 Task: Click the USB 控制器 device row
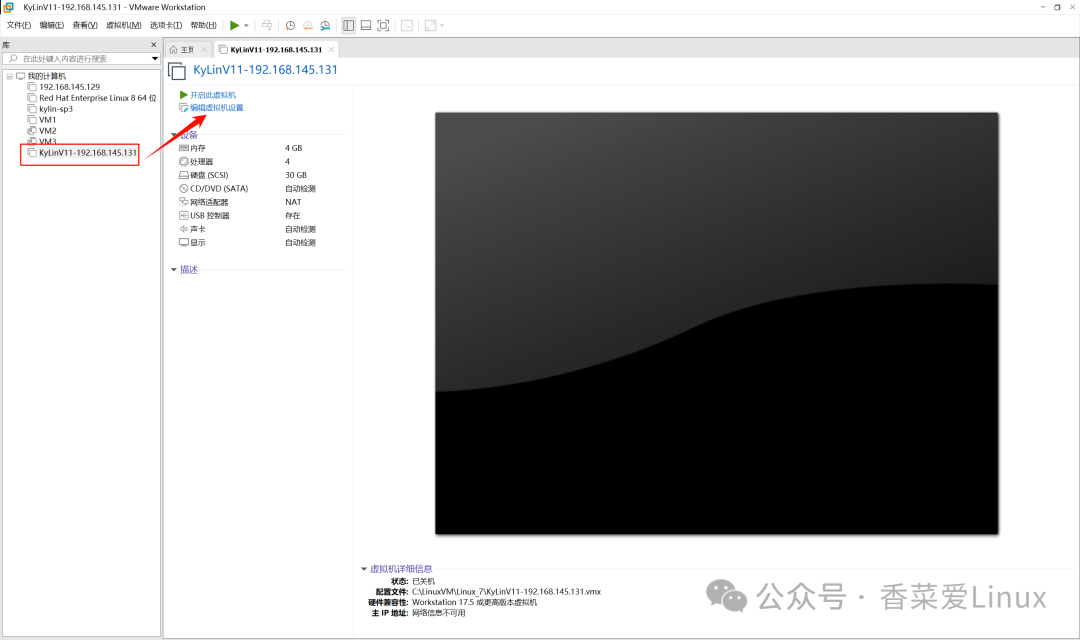[x=262, y=216]
